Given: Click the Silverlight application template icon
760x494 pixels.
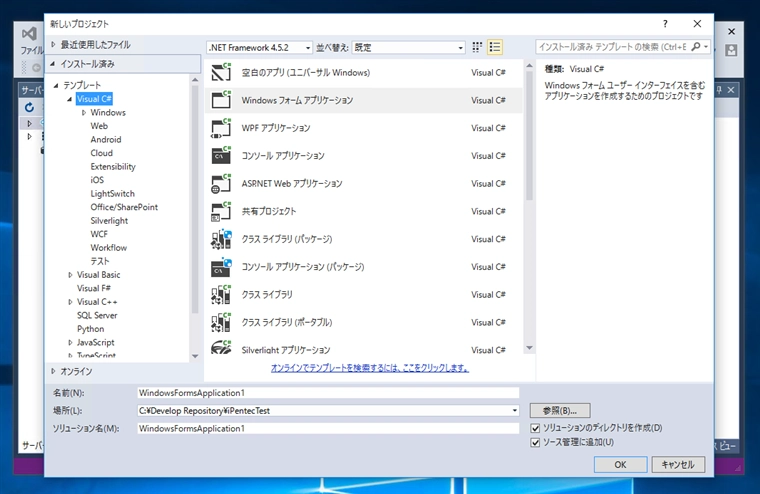Looking at the screenshot, I should 221,348.
